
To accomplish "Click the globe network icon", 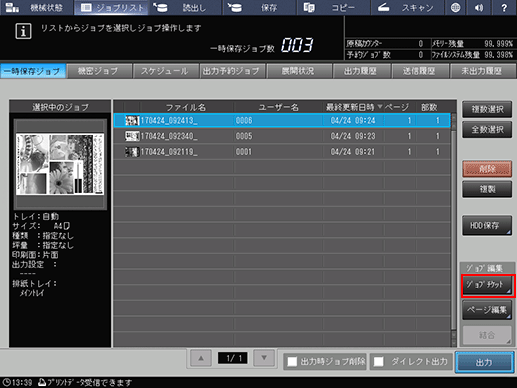I will (455, 7).
